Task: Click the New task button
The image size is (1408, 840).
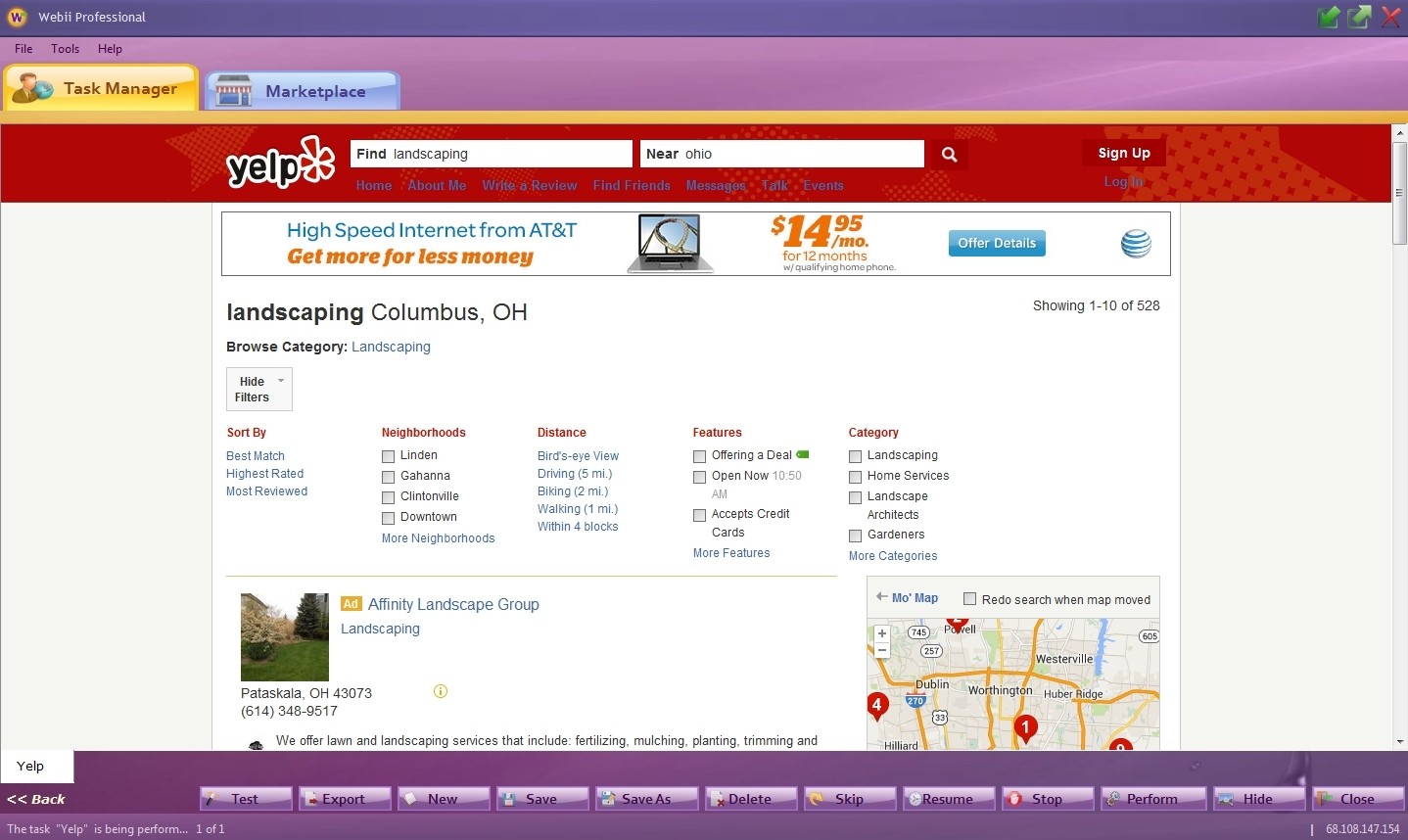Action: 445,799
